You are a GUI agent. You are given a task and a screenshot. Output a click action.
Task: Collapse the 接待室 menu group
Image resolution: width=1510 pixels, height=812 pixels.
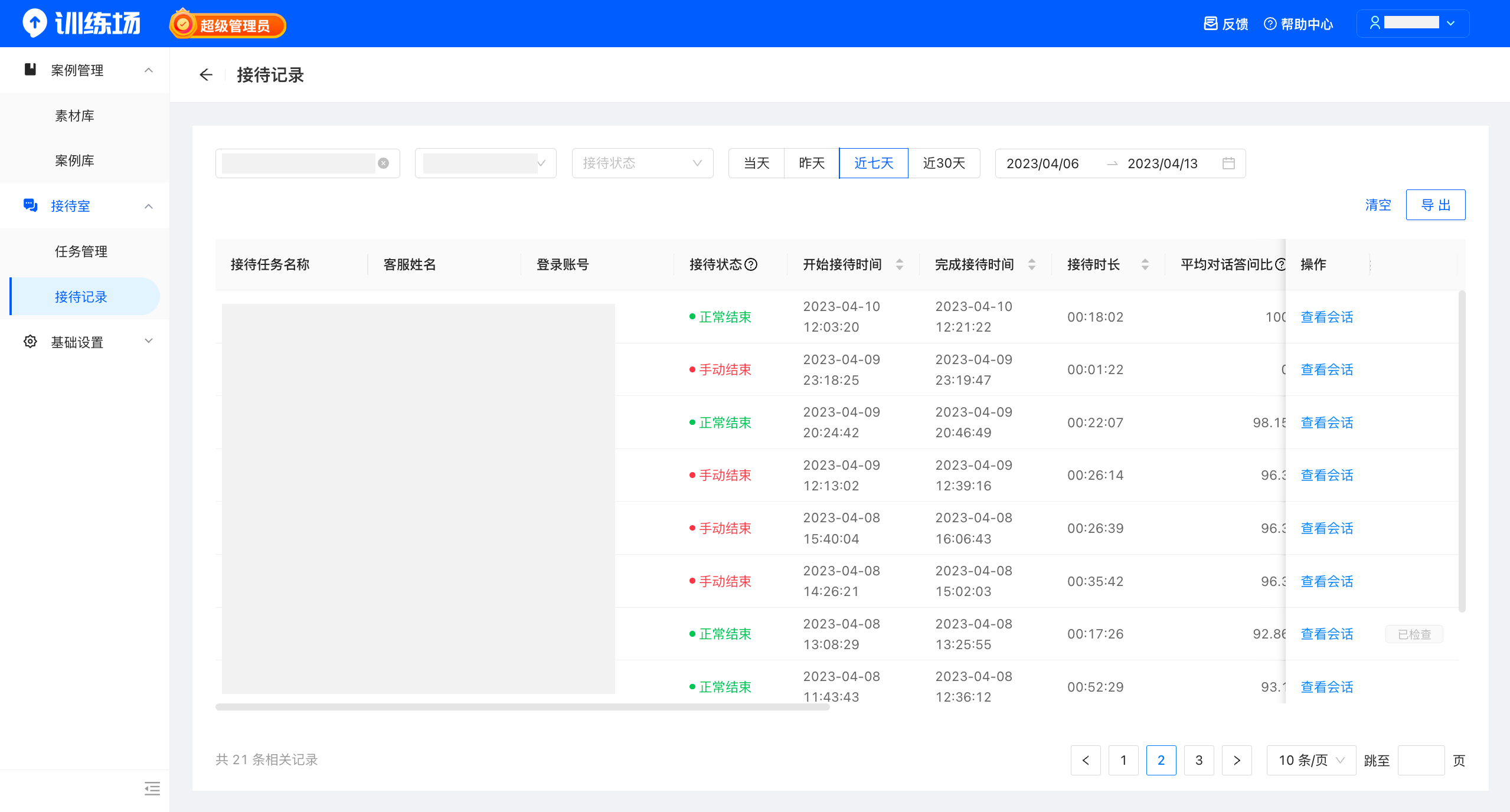pyautogui.click(x=84, y=206)
